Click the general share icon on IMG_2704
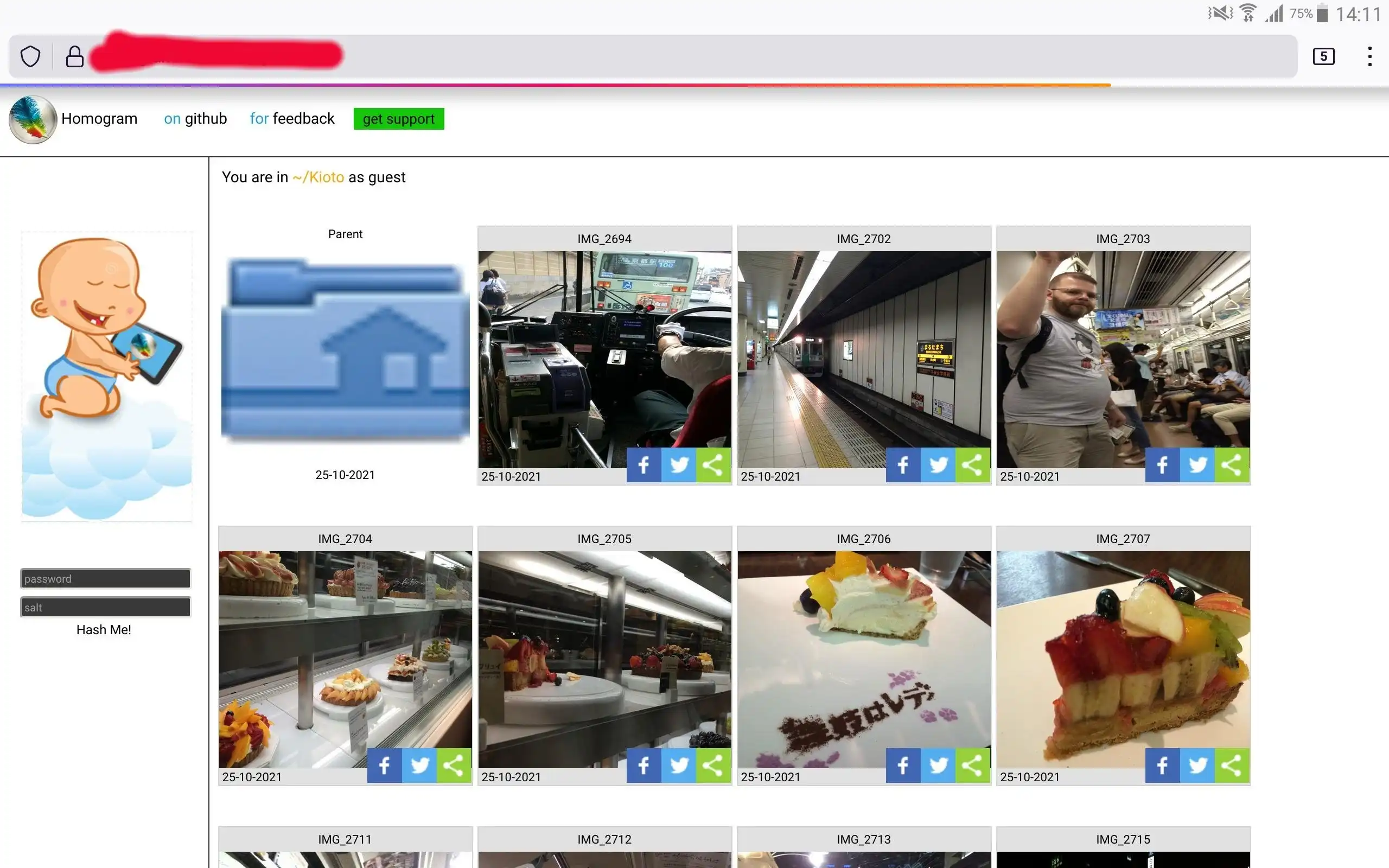 (x=453, y=764)
